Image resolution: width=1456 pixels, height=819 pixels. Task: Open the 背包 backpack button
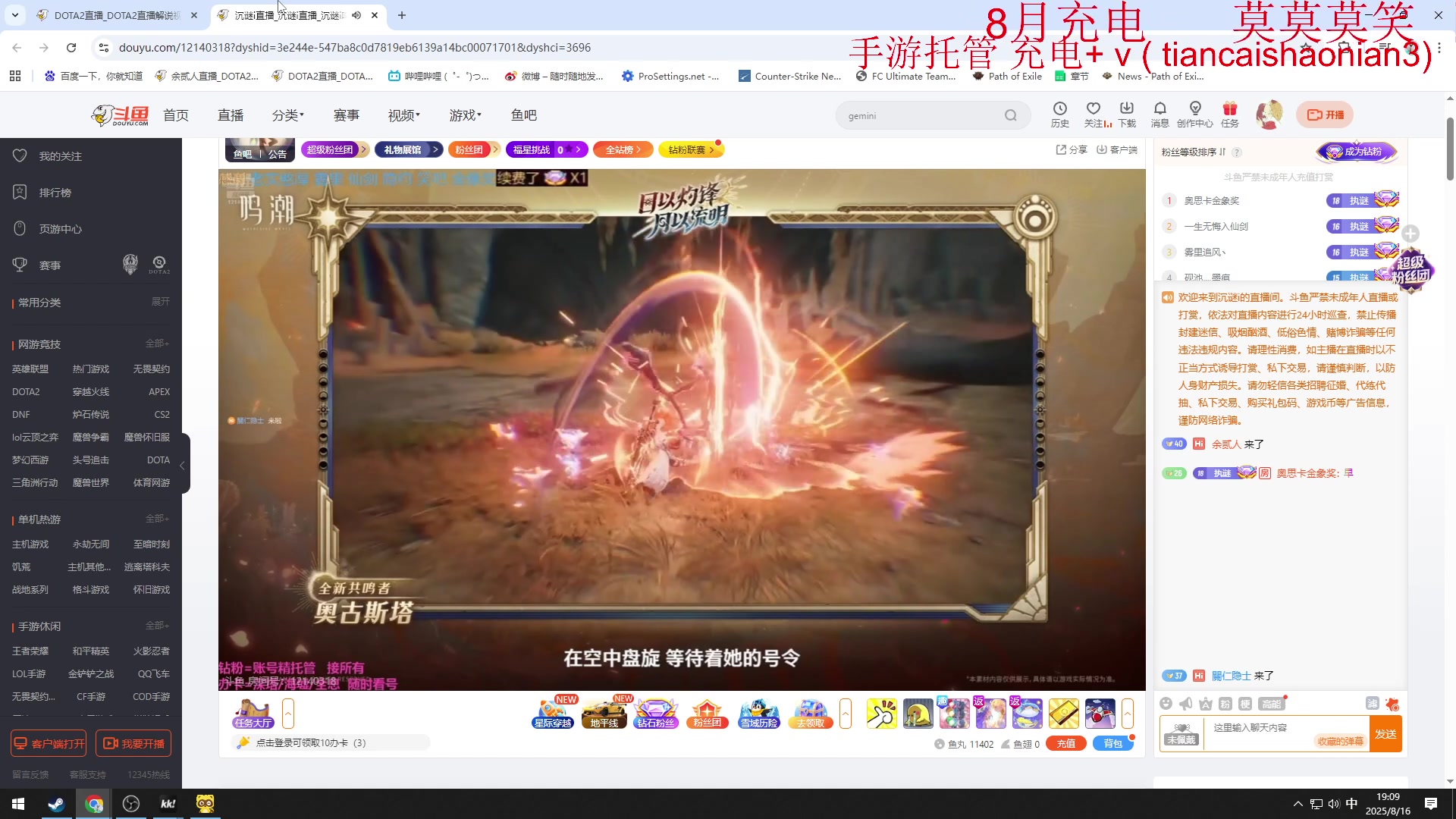(1112, 744)
